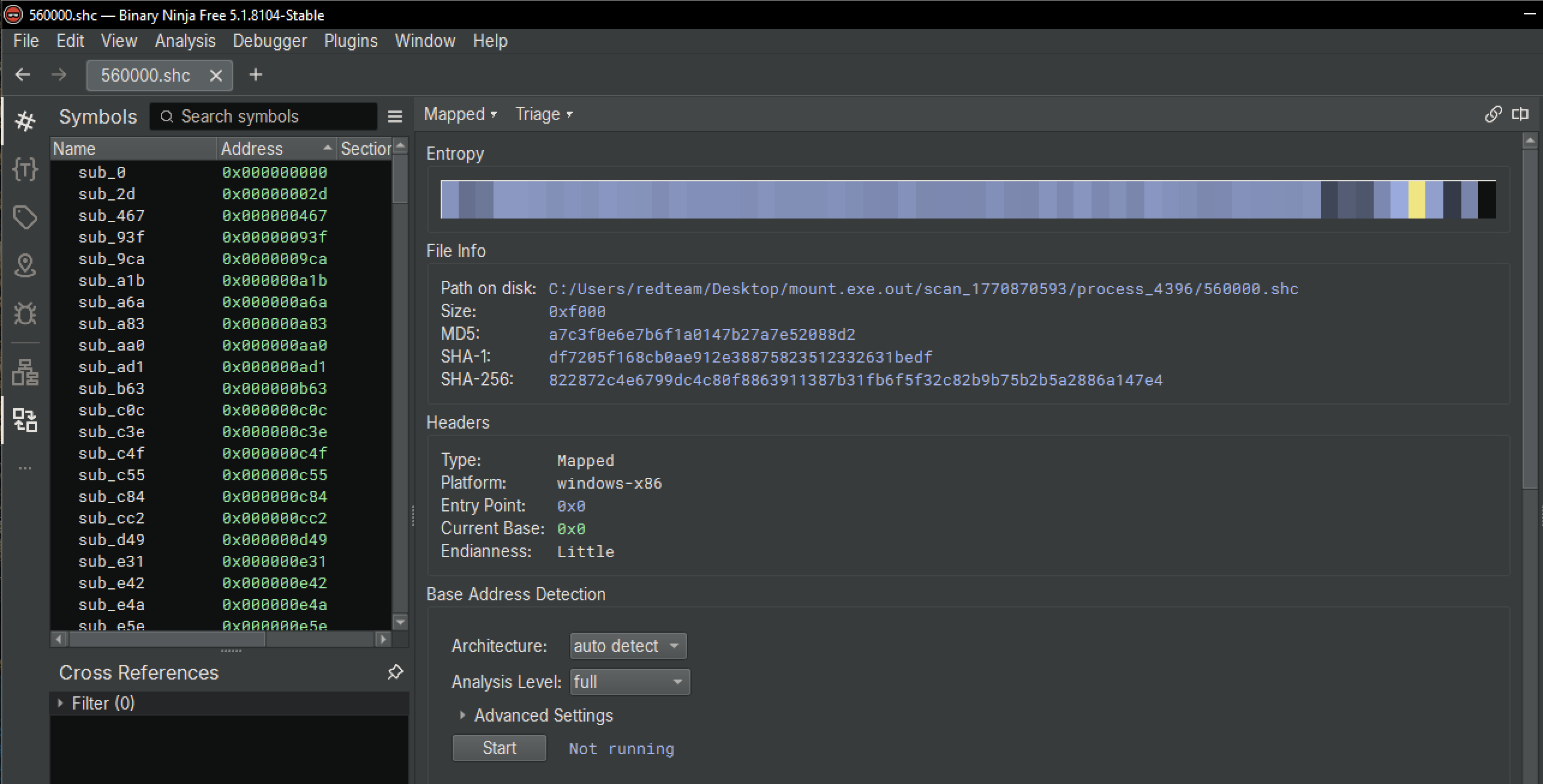Sort symbols by Name column header
1543x784 pixels.
coord(133,148)
